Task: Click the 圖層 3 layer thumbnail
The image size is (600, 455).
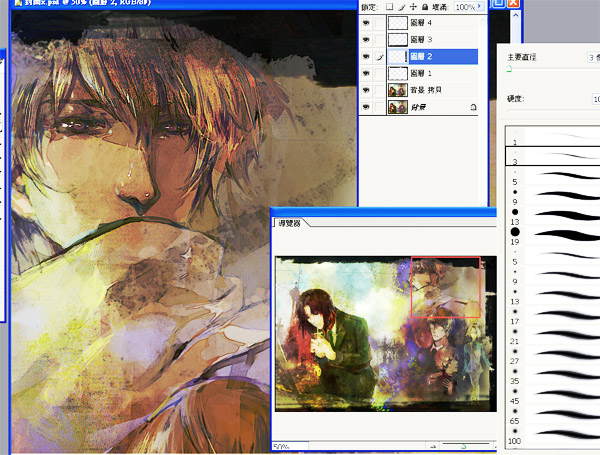Action: tap(398, 39)
